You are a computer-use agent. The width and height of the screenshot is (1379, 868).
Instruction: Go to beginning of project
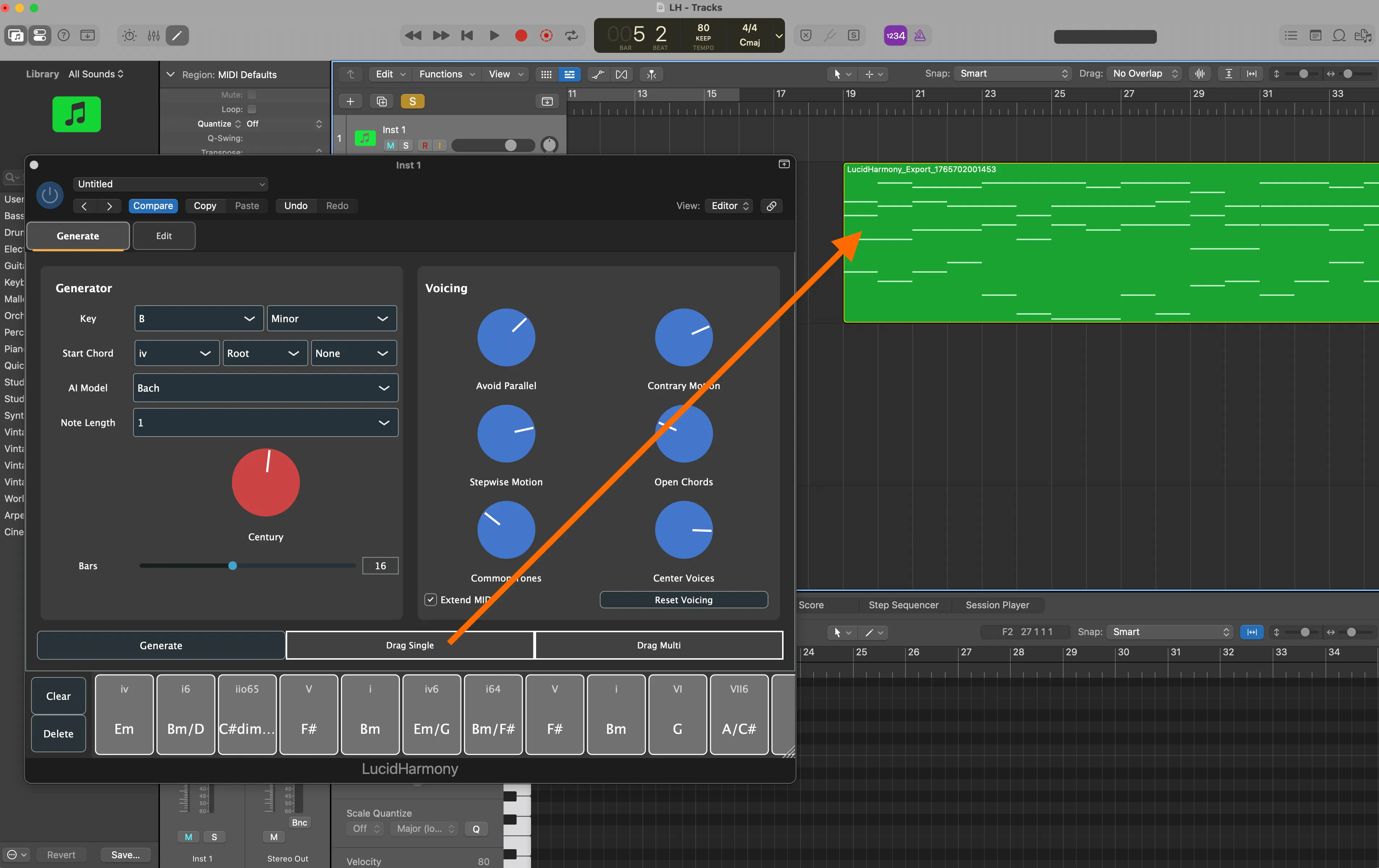pyautogui.click(x=467, y=35)
